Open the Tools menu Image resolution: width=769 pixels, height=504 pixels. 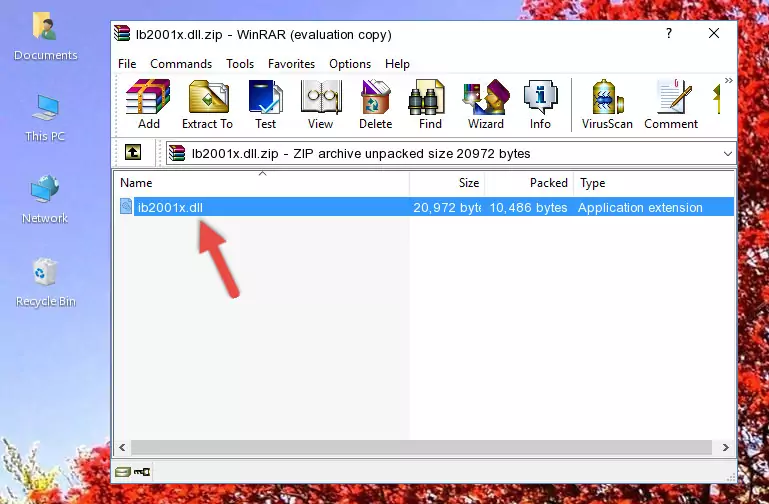click(240, 64)
